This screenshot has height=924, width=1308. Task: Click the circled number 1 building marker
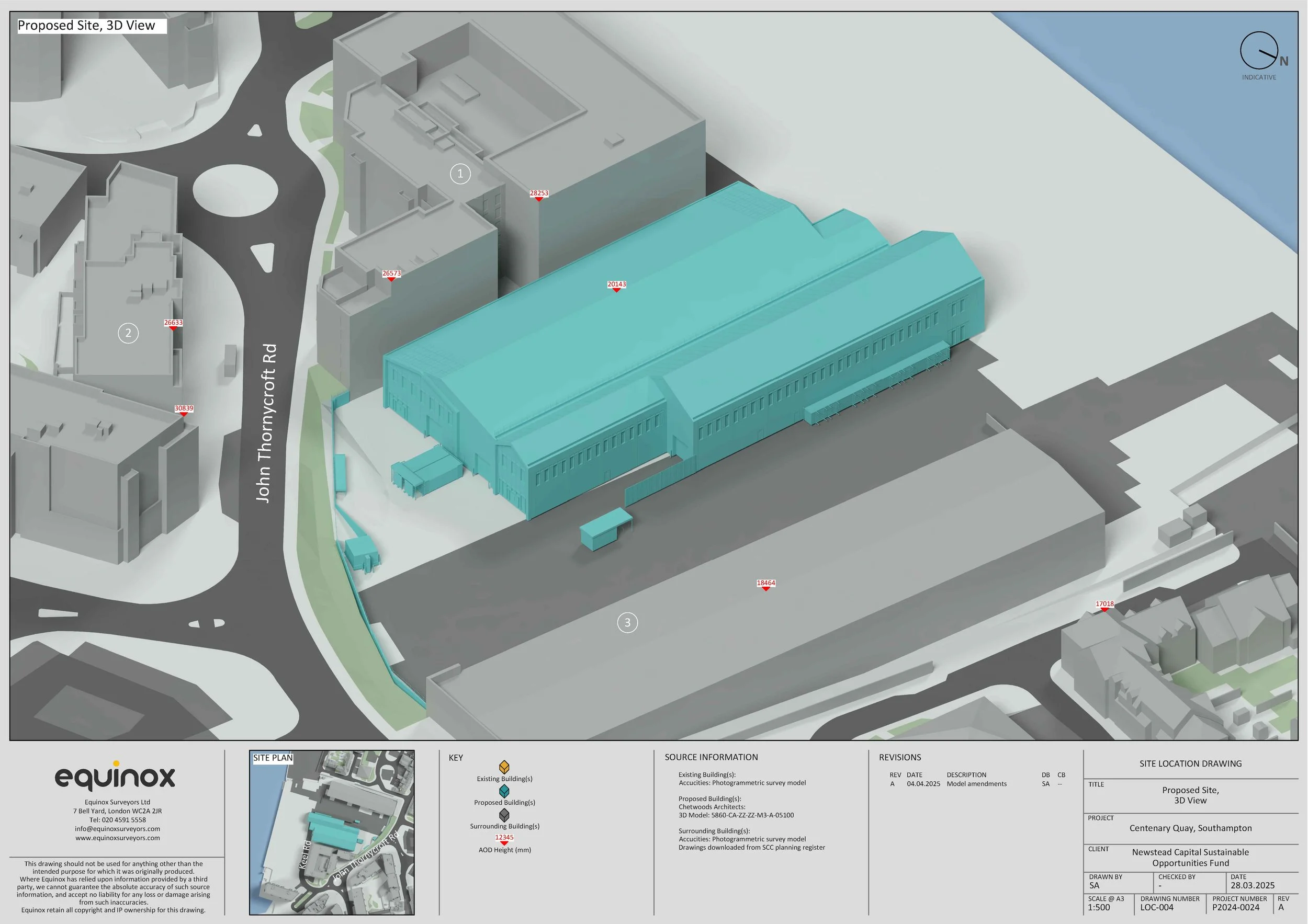pos(460,174)
